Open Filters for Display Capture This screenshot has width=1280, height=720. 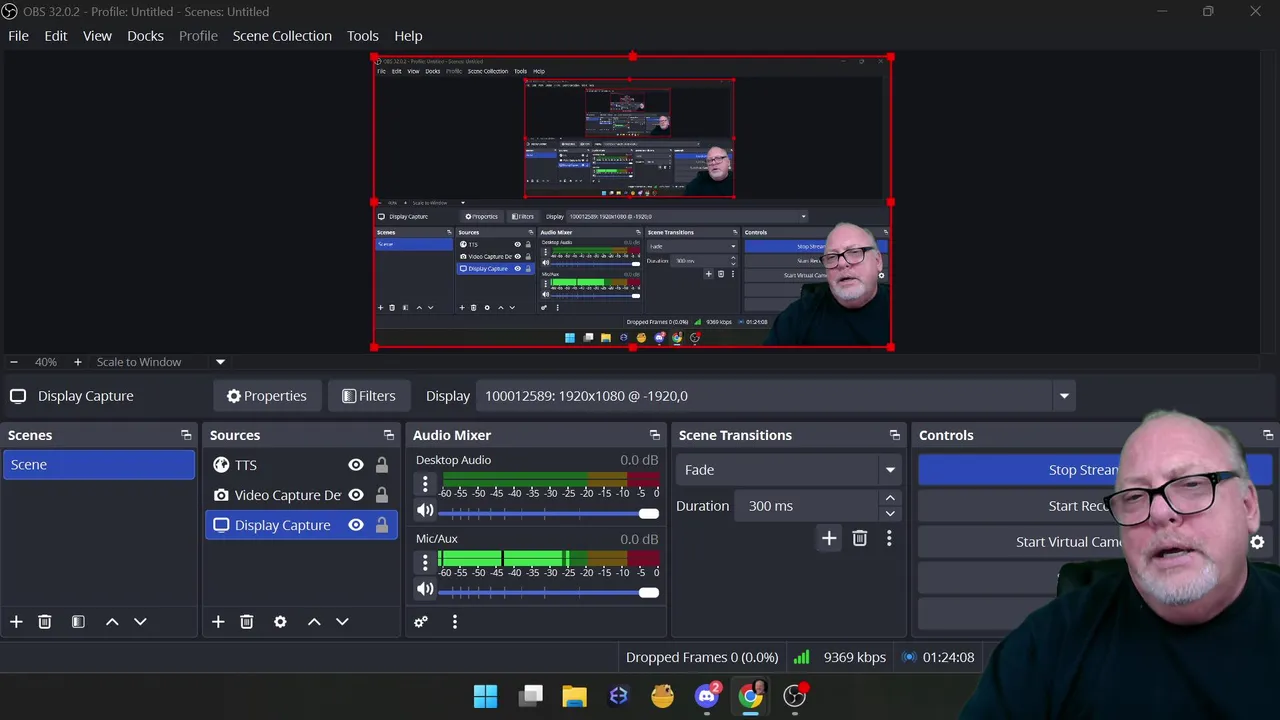368,396
